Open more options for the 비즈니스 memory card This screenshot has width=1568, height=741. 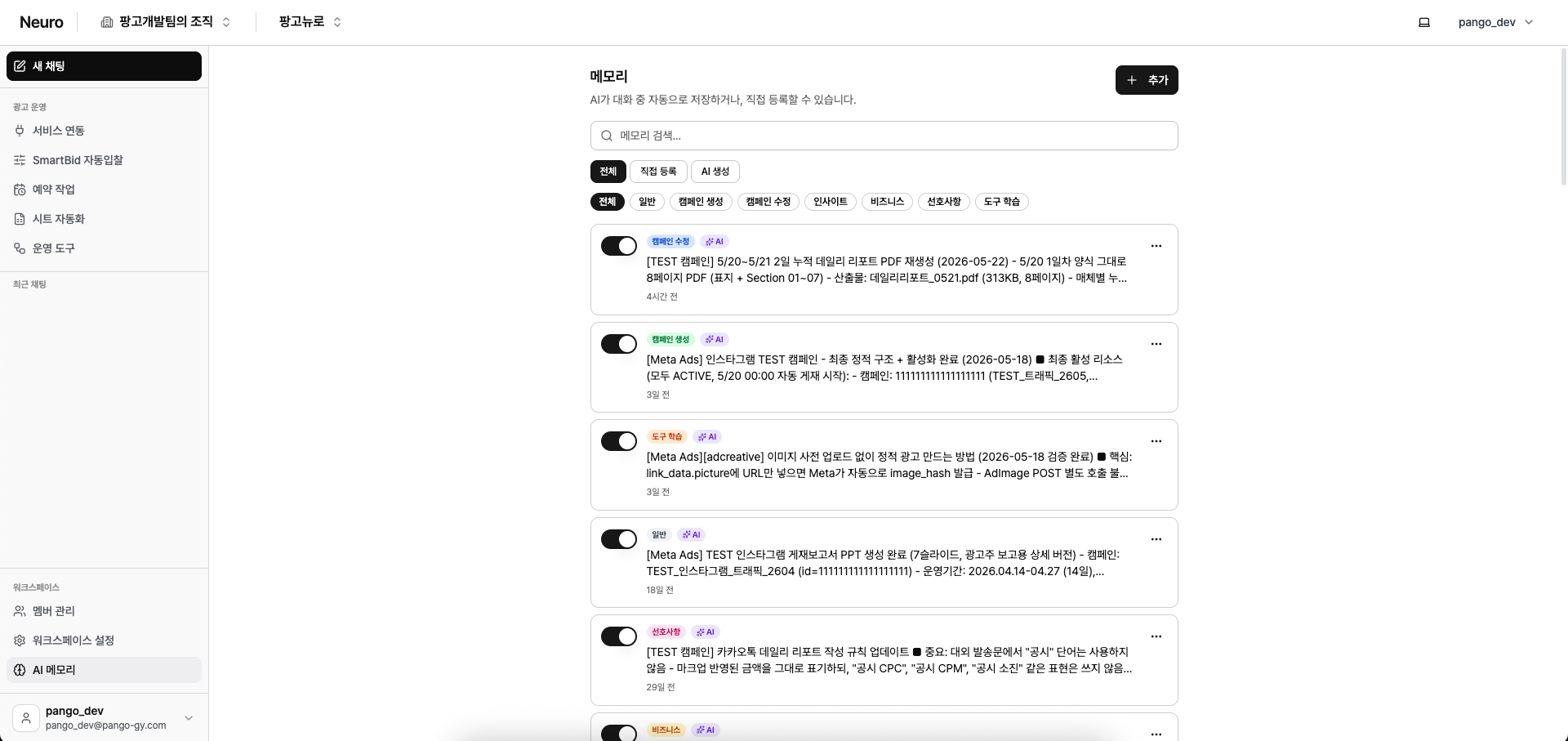(x=1156, y=734)
